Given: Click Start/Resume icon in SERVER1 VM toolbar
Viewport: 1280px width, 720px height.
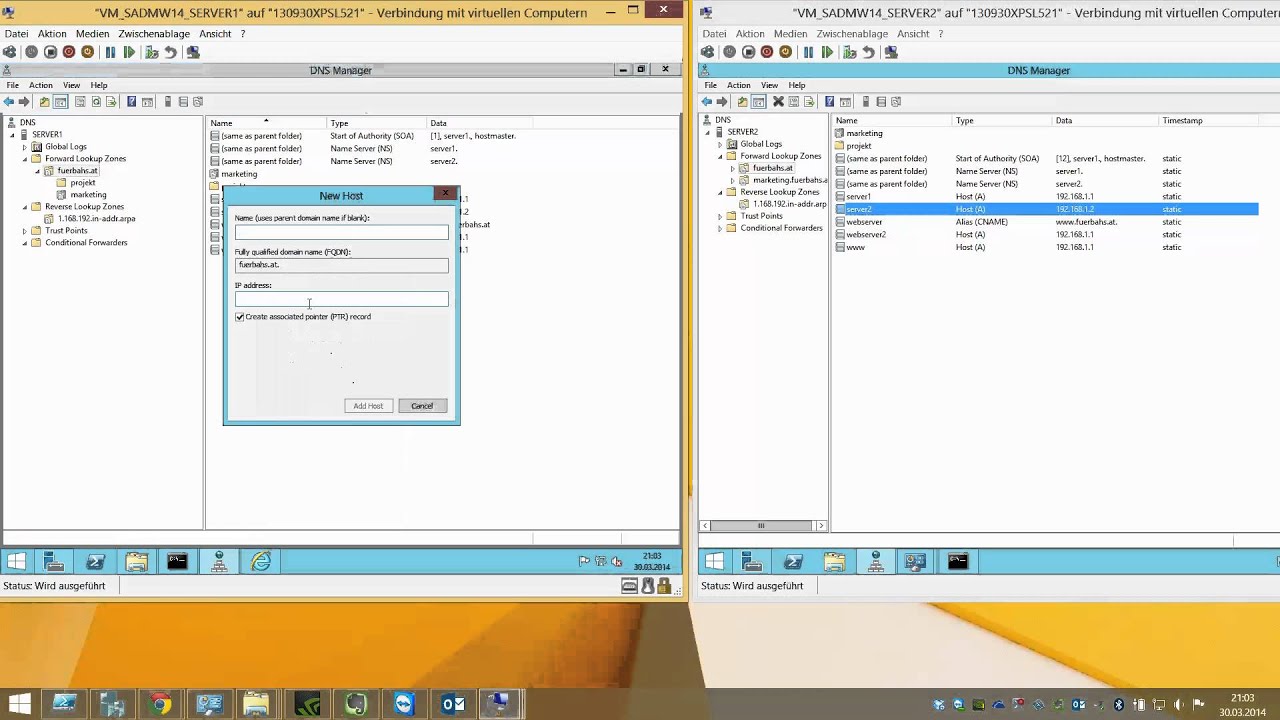Looking at the screenshot, I should (x=129, y=52).
